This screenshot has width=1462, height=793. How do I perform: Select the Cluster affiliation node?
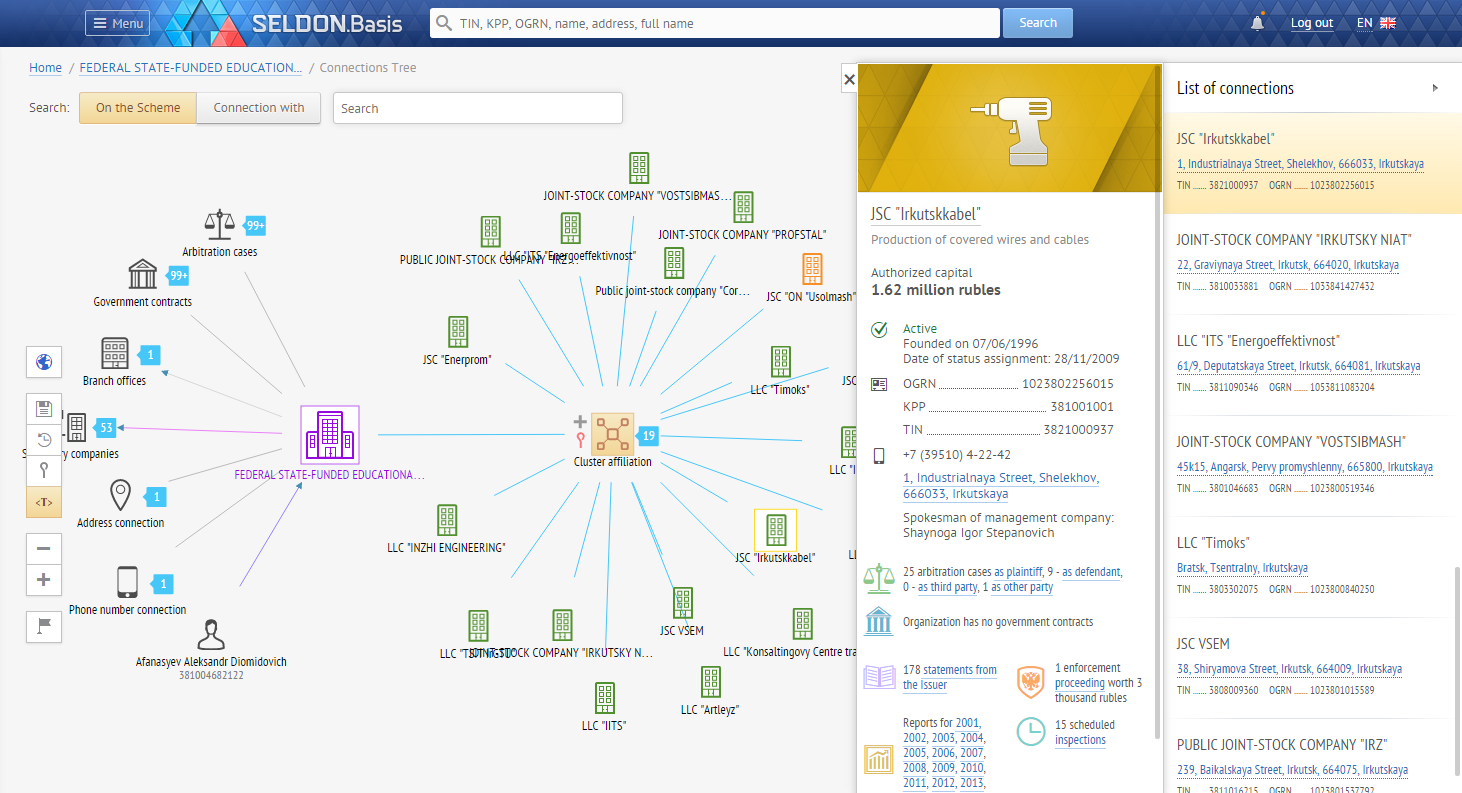(x=612, y=434)
